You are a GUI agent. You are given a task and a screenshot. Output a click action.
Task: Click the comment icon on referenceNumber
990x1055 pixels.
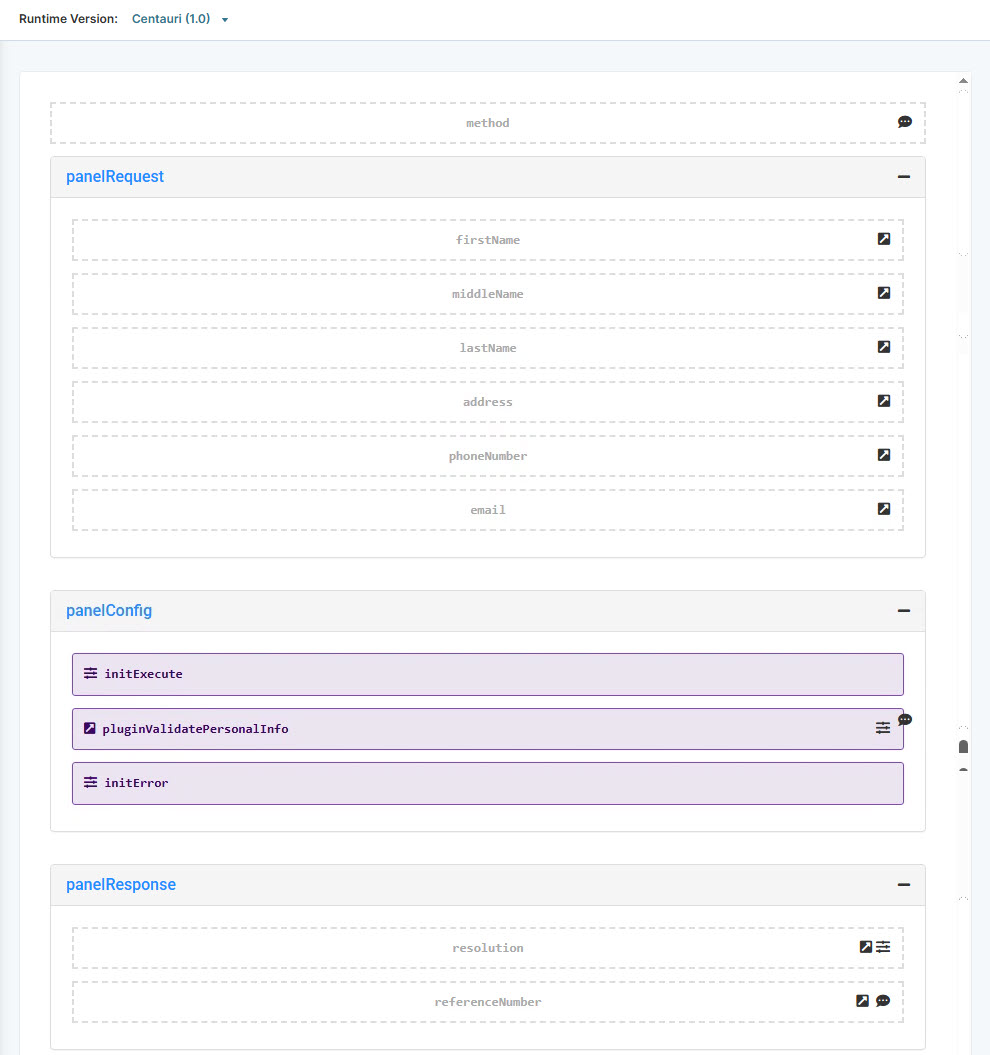pos(882,1000)
